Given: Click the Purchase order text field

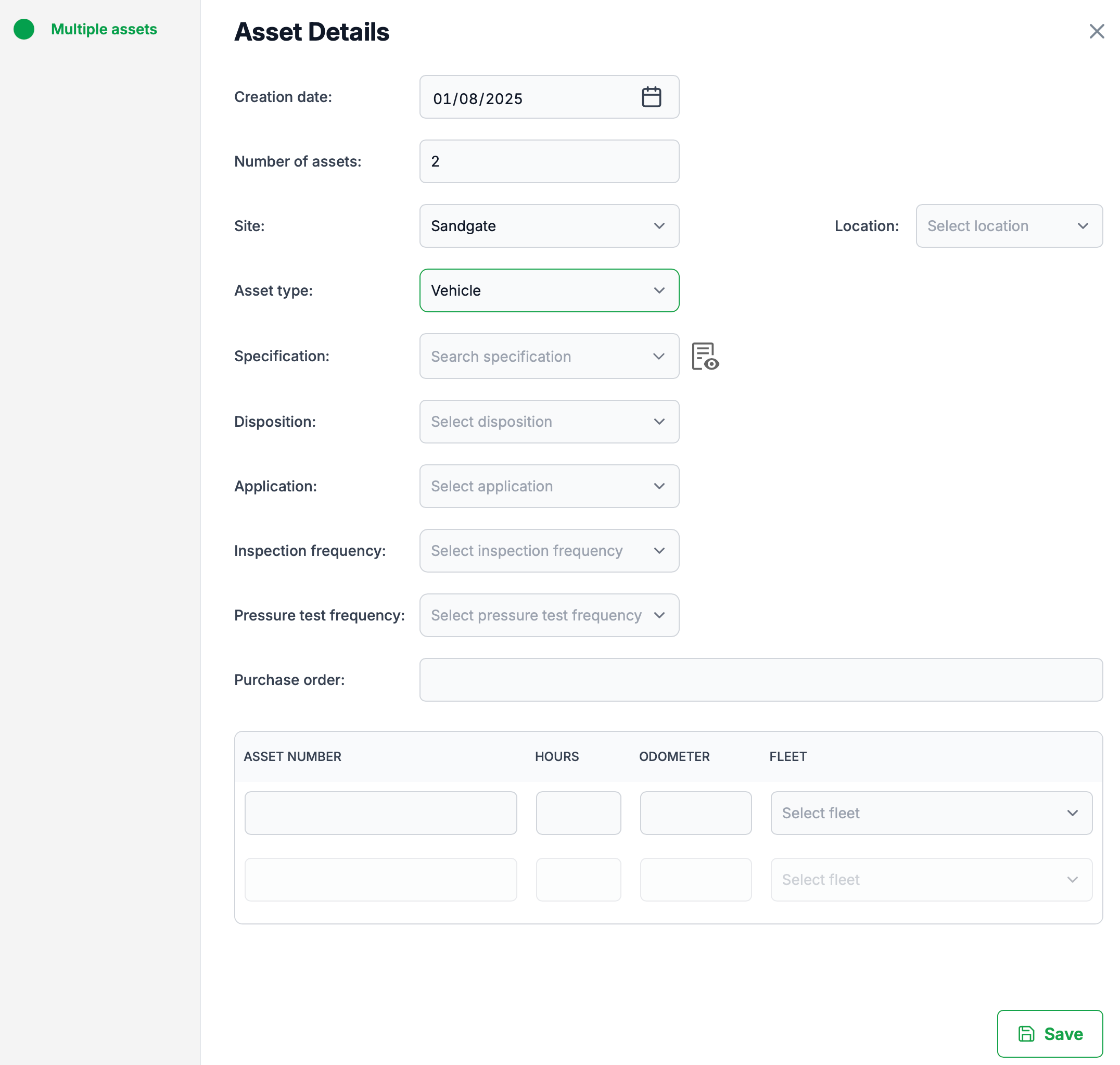Looking at the screenshot, I should click(x=760, y=679).
